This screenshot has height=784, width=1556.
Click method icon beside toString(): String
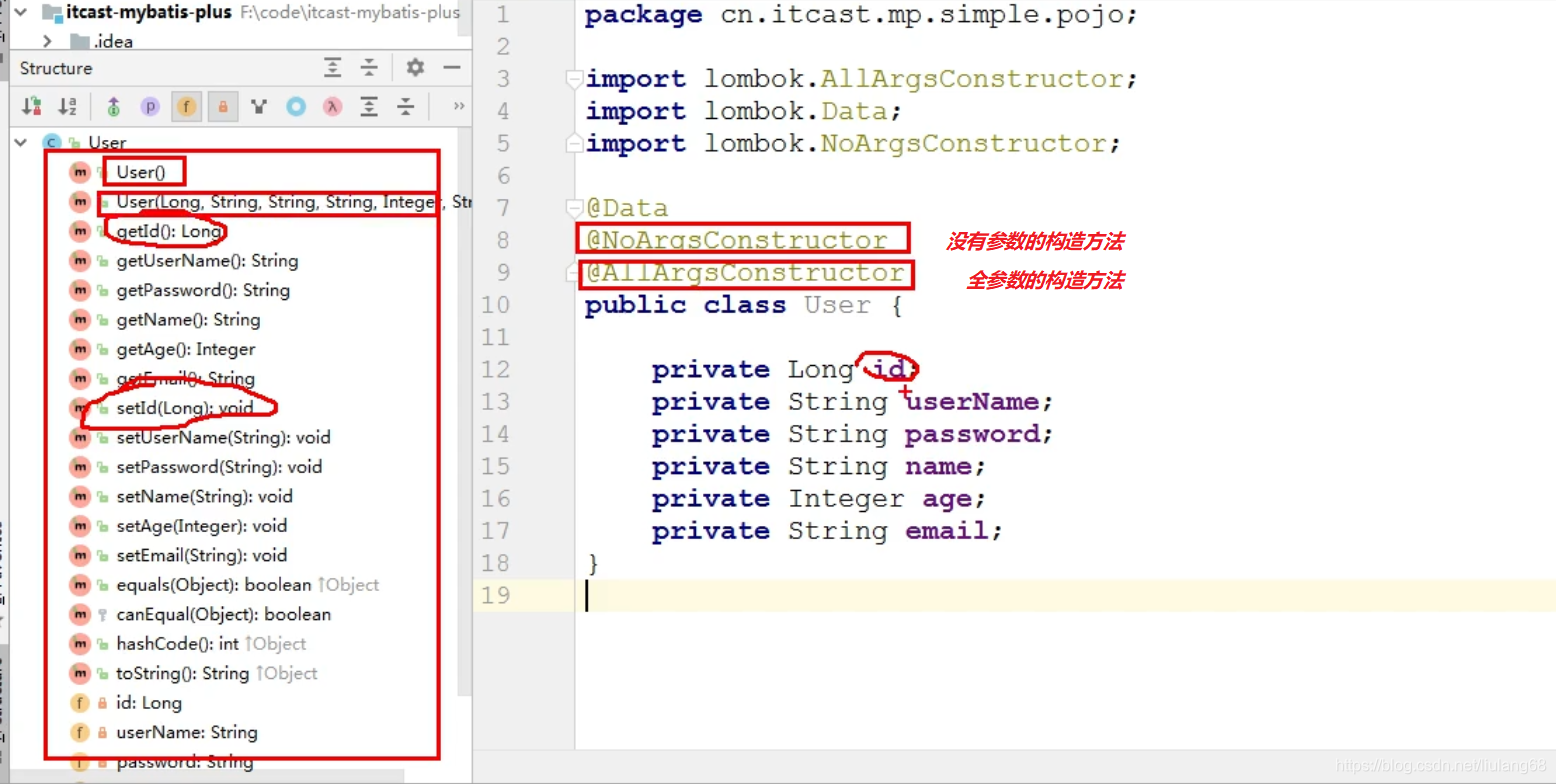(79, 673)
